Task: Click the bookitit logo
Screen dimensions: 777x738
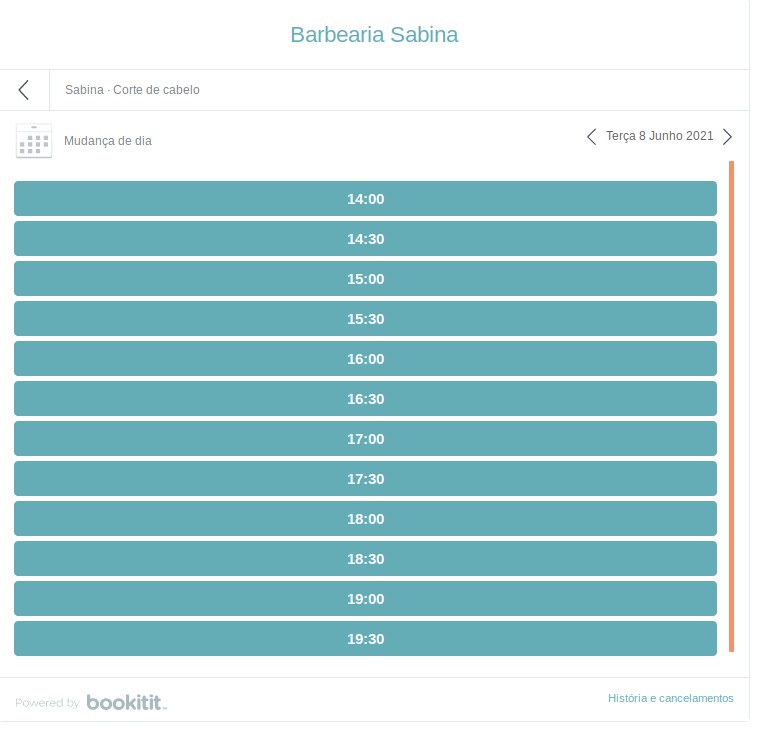Action: (126, 702)
